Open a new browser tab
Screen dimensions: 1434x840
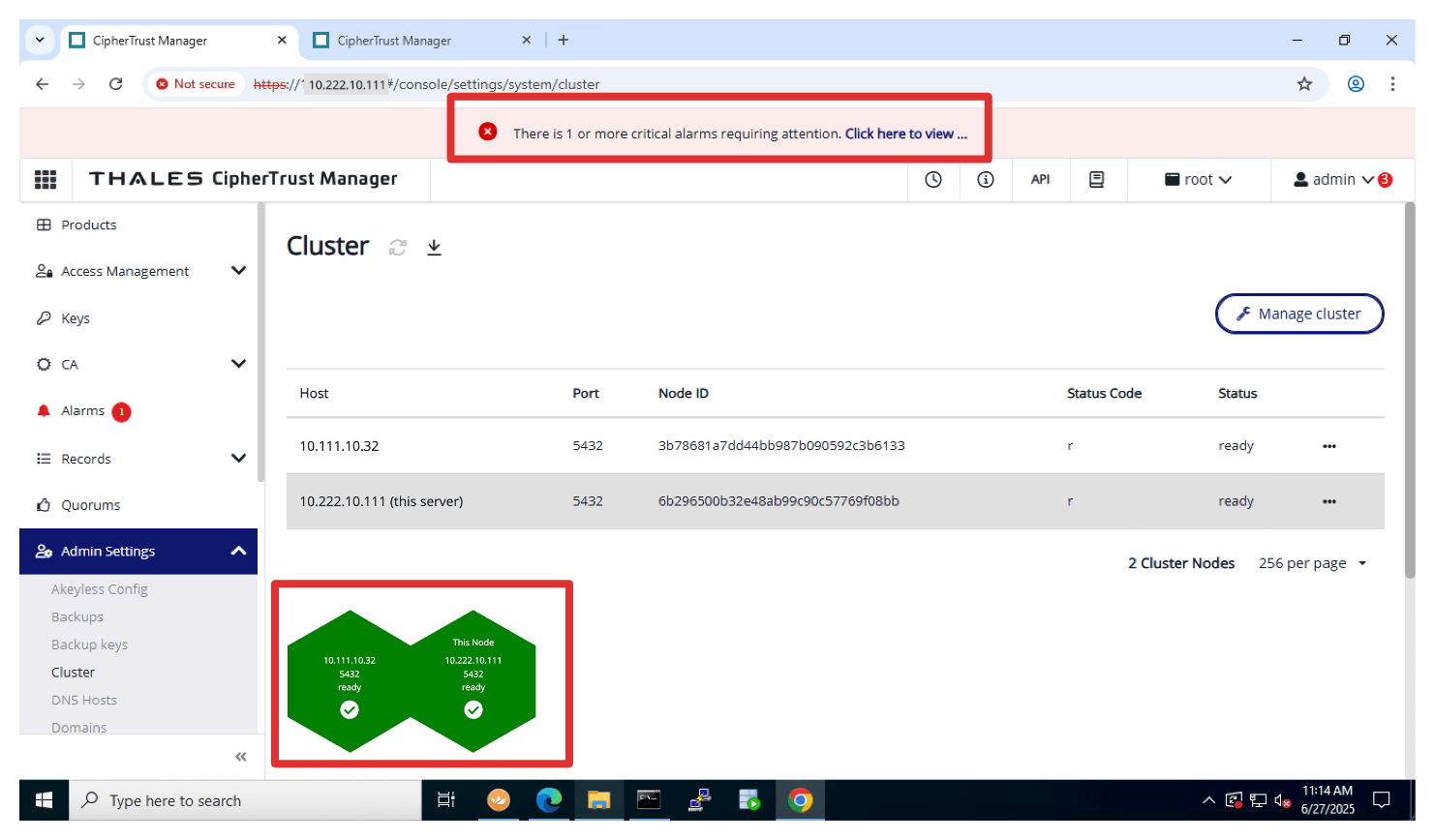click(564, 40)
